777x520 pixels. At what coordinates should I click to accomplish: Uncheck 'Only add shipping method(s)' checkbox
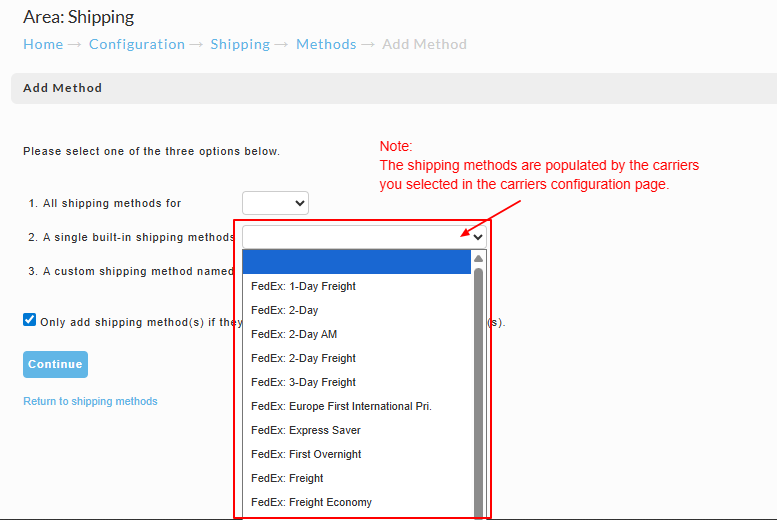[29, 320]
